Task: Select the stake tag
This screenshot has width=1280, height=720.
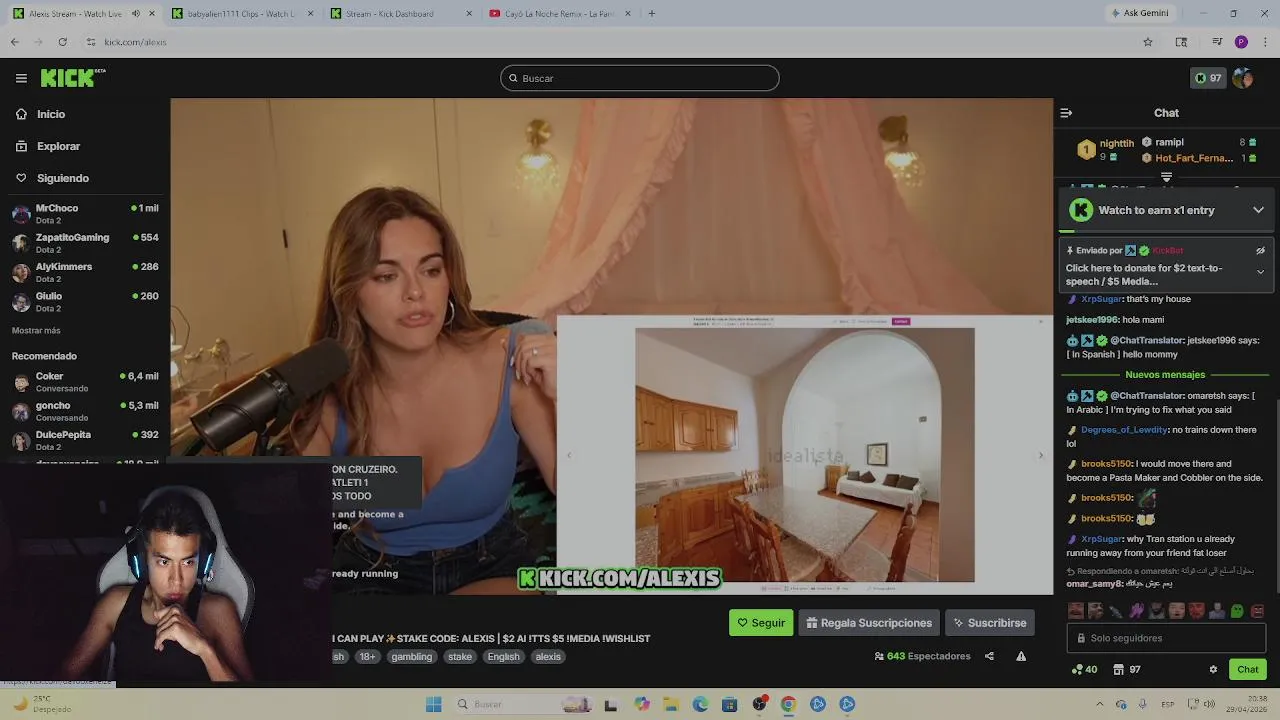Action: pyautogui.click(x=460, y=657)
